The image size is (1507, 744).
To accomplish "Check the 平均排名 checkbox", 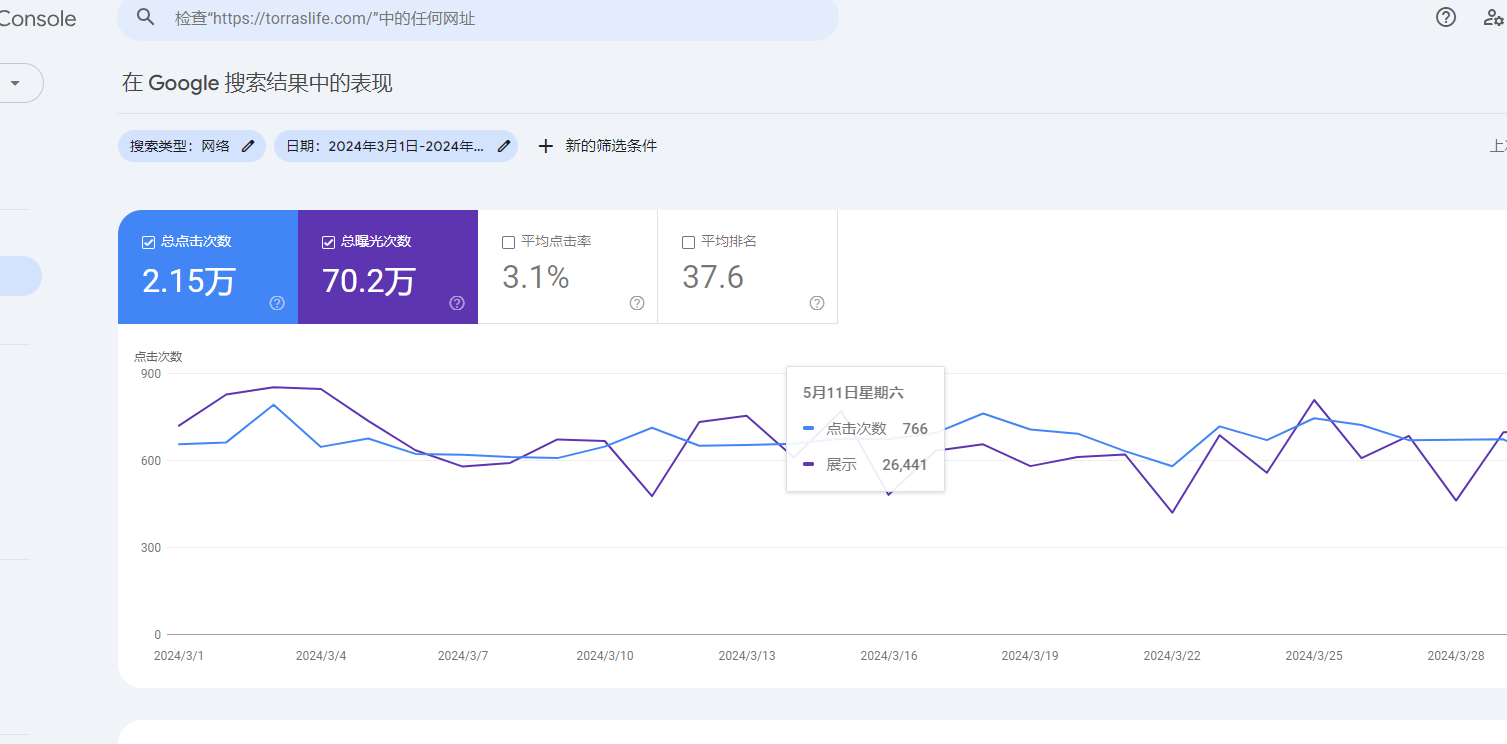I will click(688, 242).
